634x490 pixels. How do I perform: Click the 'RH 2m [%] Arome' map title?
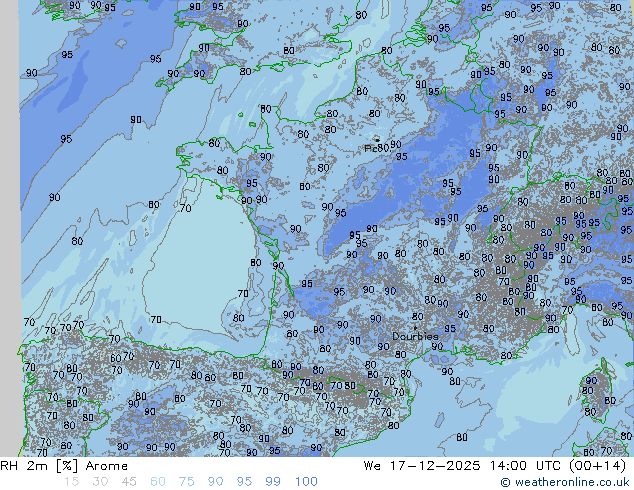64,466
